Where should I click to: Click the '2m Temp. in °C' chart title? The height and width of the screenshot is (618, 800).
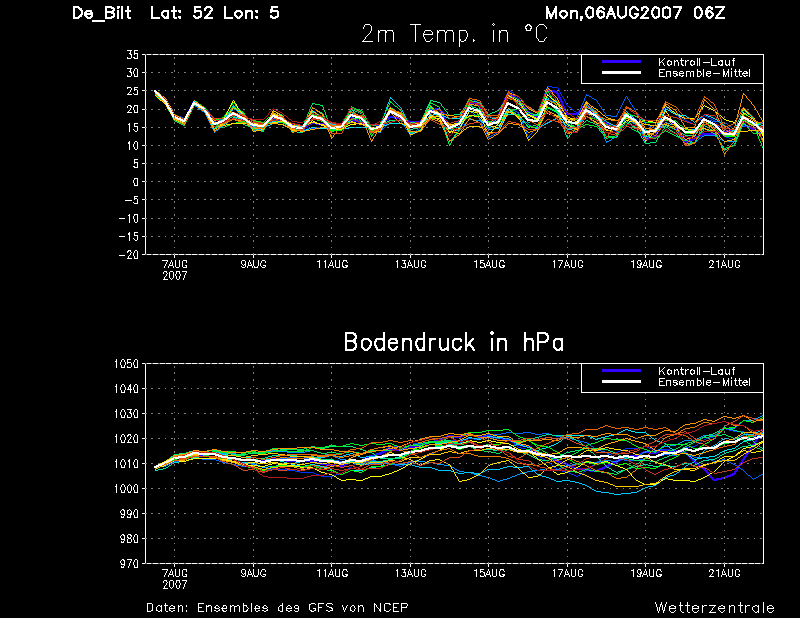(455, 34)
